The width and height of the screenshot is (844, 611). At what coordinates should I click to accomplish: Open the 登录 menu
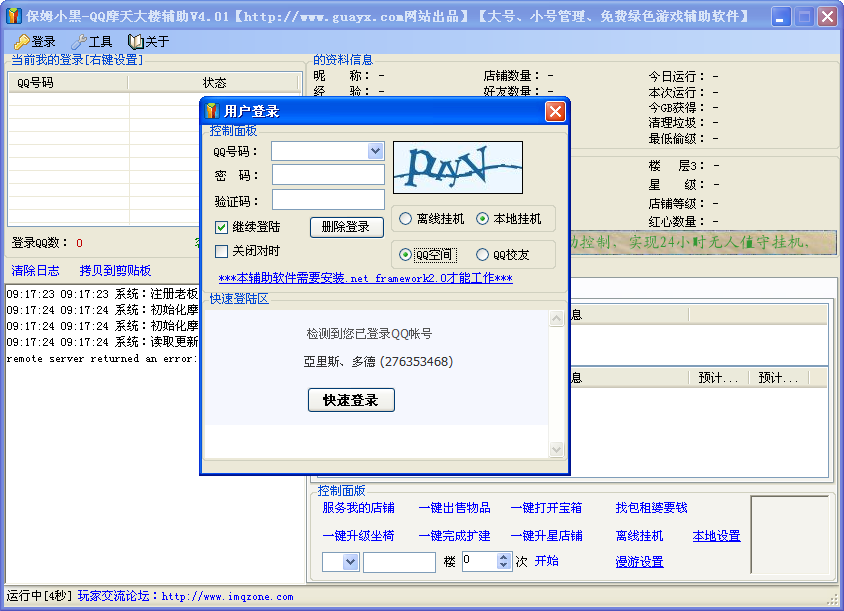(36, 41)
